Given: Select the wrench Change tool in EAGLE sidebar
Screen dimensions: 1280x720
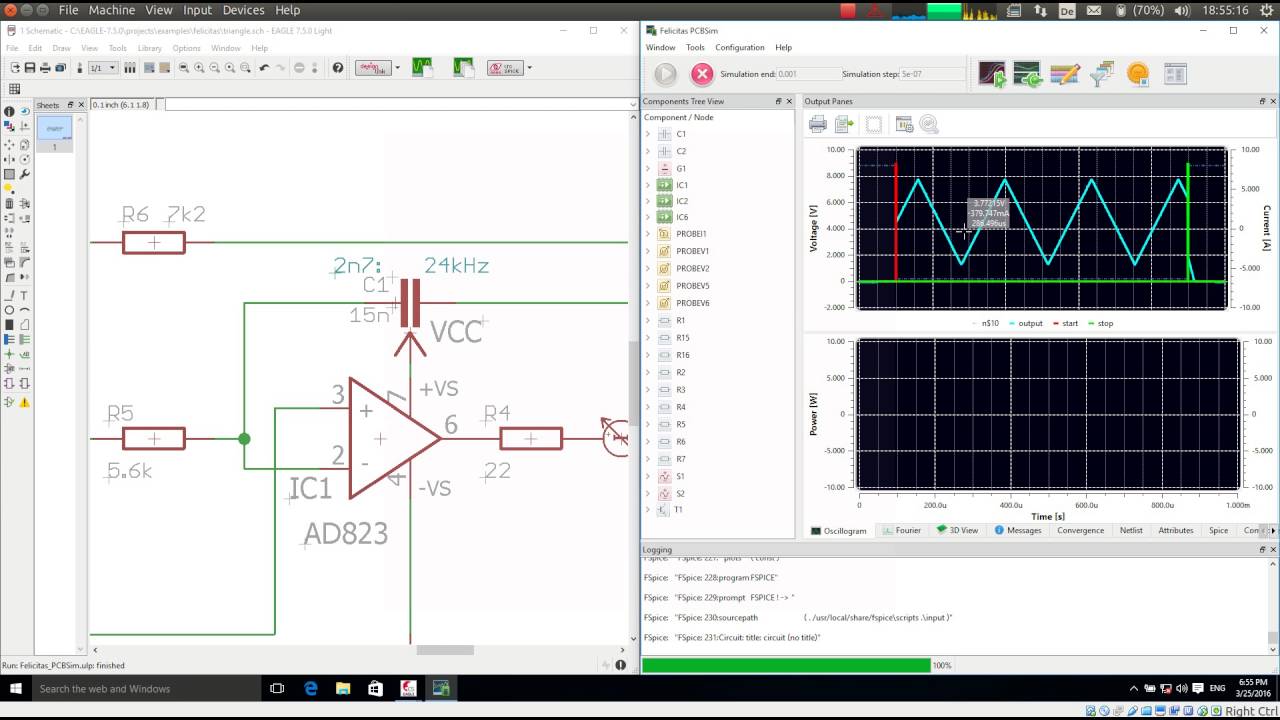Looking at the screenshot, I should [x=24, y=174].
